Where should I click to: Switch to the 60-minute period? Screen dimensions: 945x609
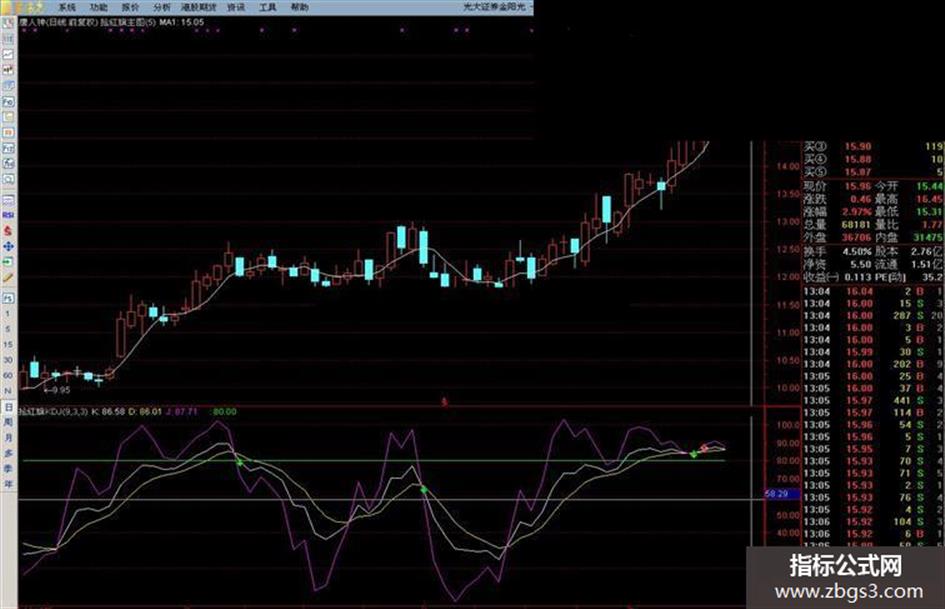8,375
